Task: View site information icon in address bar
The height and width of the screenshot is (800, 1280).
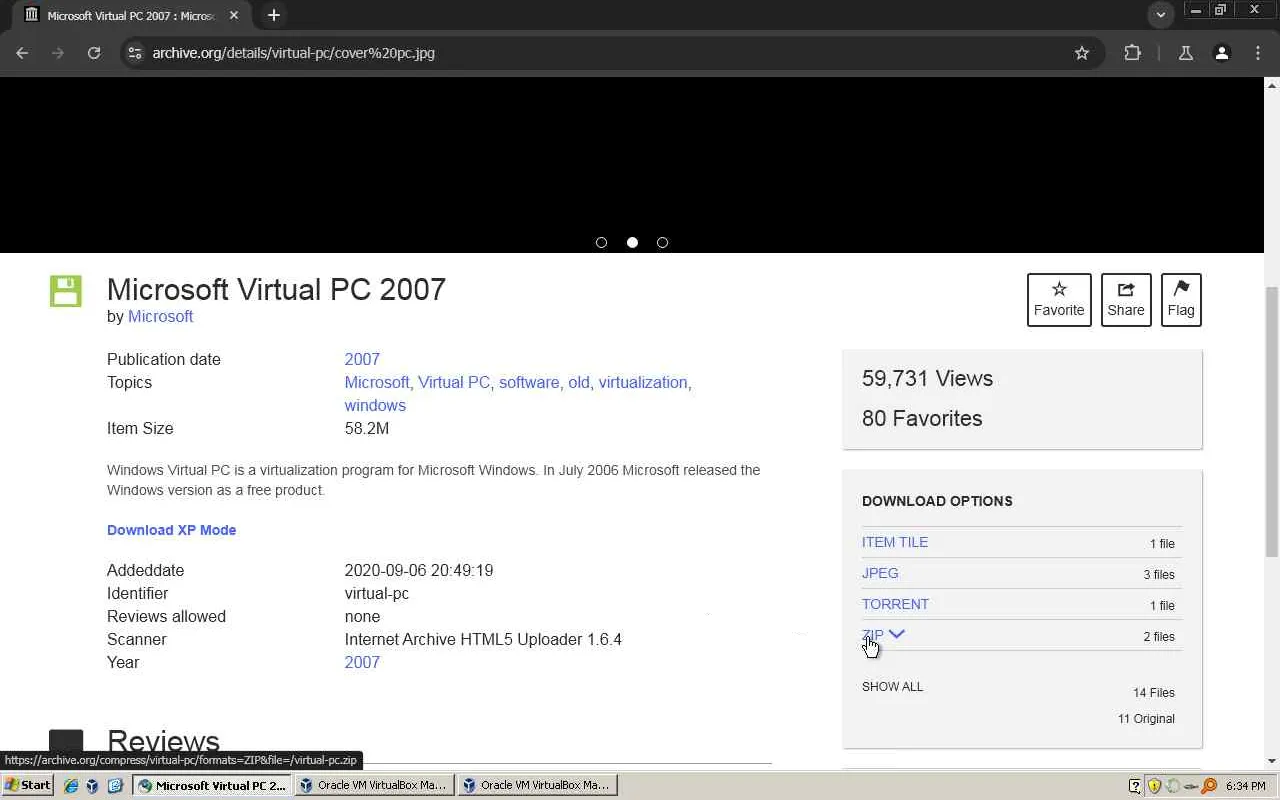Action: coord(135,53)
